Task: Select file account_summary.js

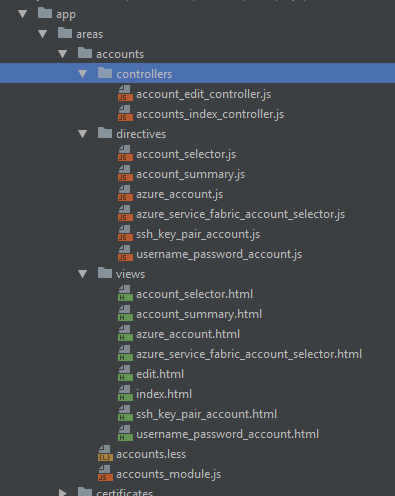Action: pyautogui.click(x=190, y=174)
